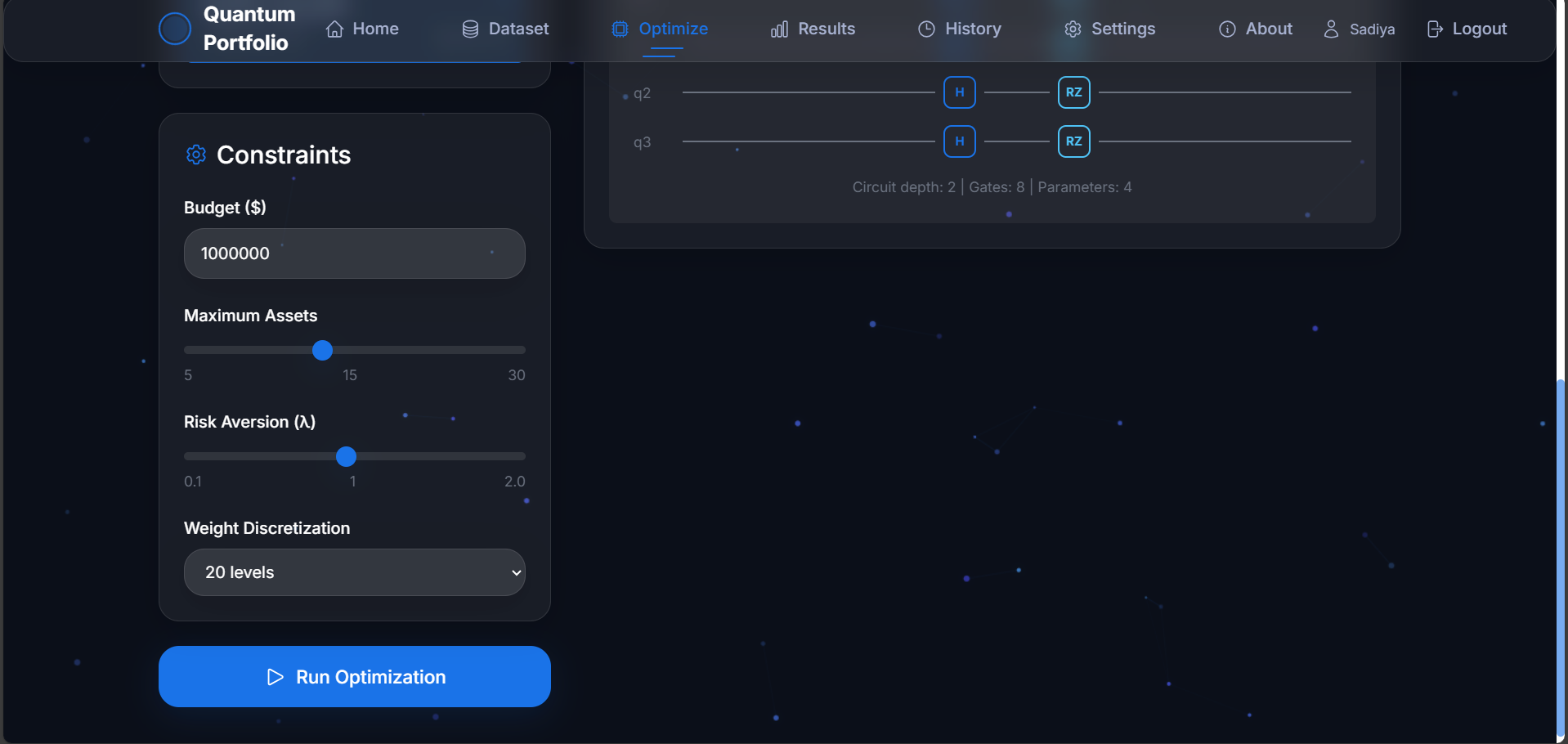Switch to the Optimize tab
The width and height of the screenshot is (1568, 744).
coord(660,29)
